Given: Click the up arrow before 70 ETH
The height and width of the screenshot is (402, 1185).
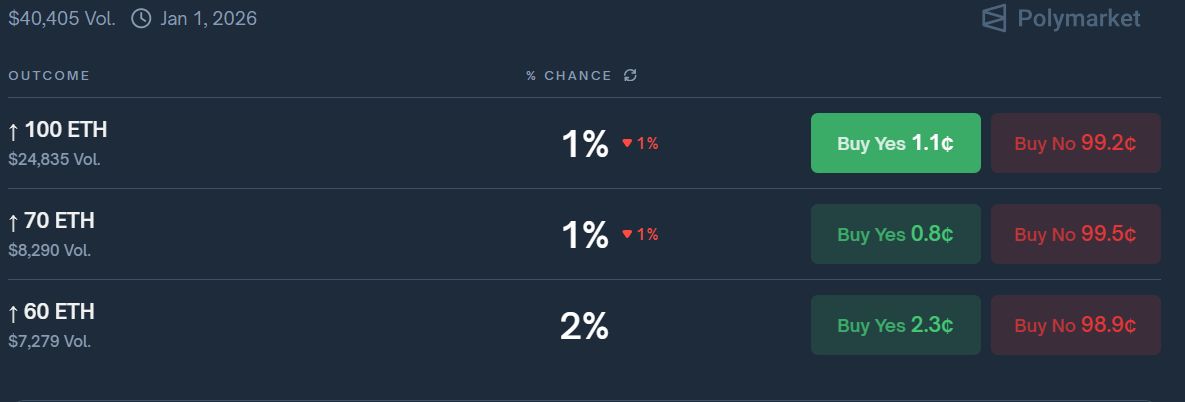Looking at the screenshot, I should (x=13, y=222).
